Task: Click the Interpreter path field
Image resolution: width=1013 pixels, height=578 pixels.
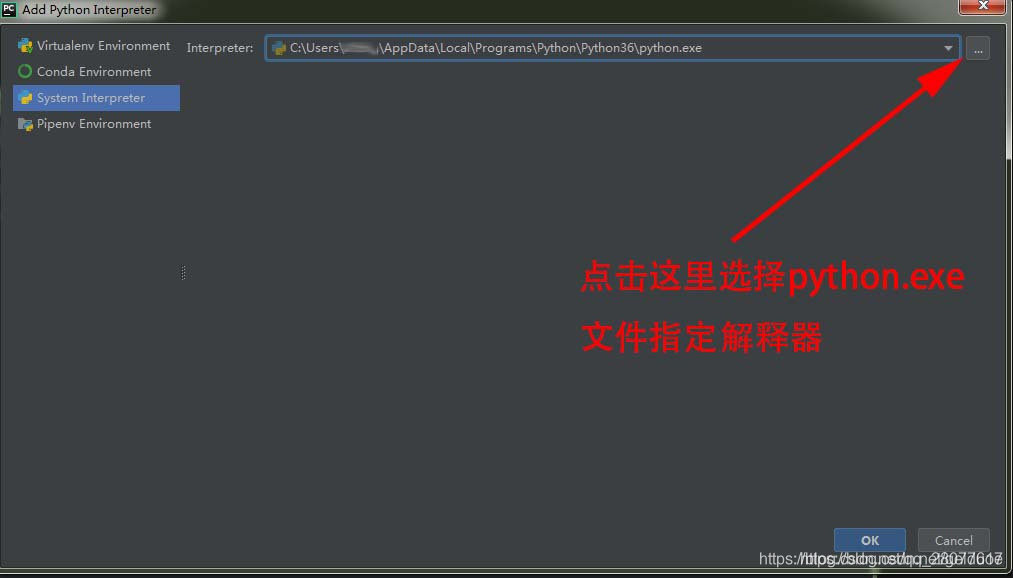Action: [612, 48]
